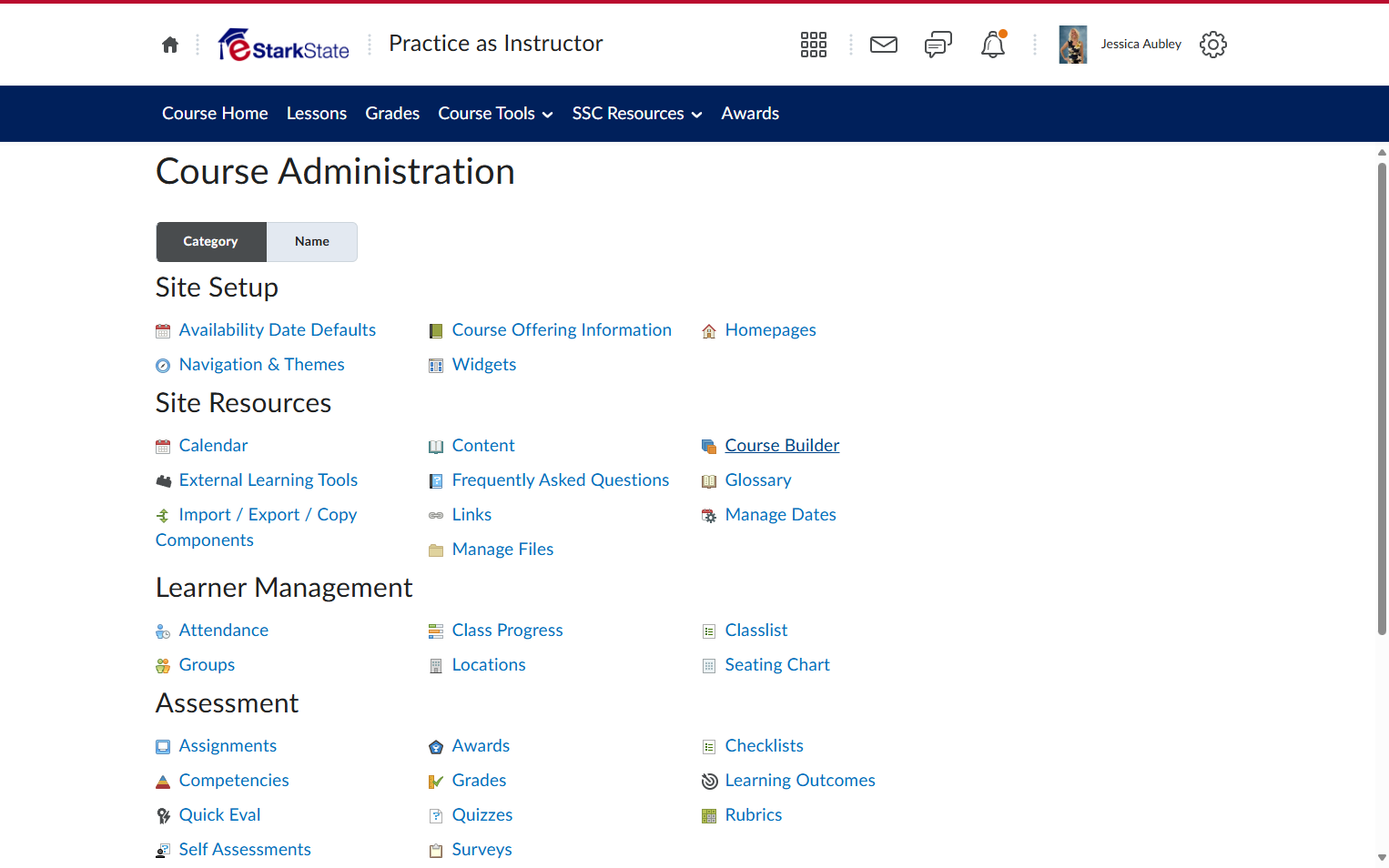
Task: Switch to Name view
Action: [312, 242]
